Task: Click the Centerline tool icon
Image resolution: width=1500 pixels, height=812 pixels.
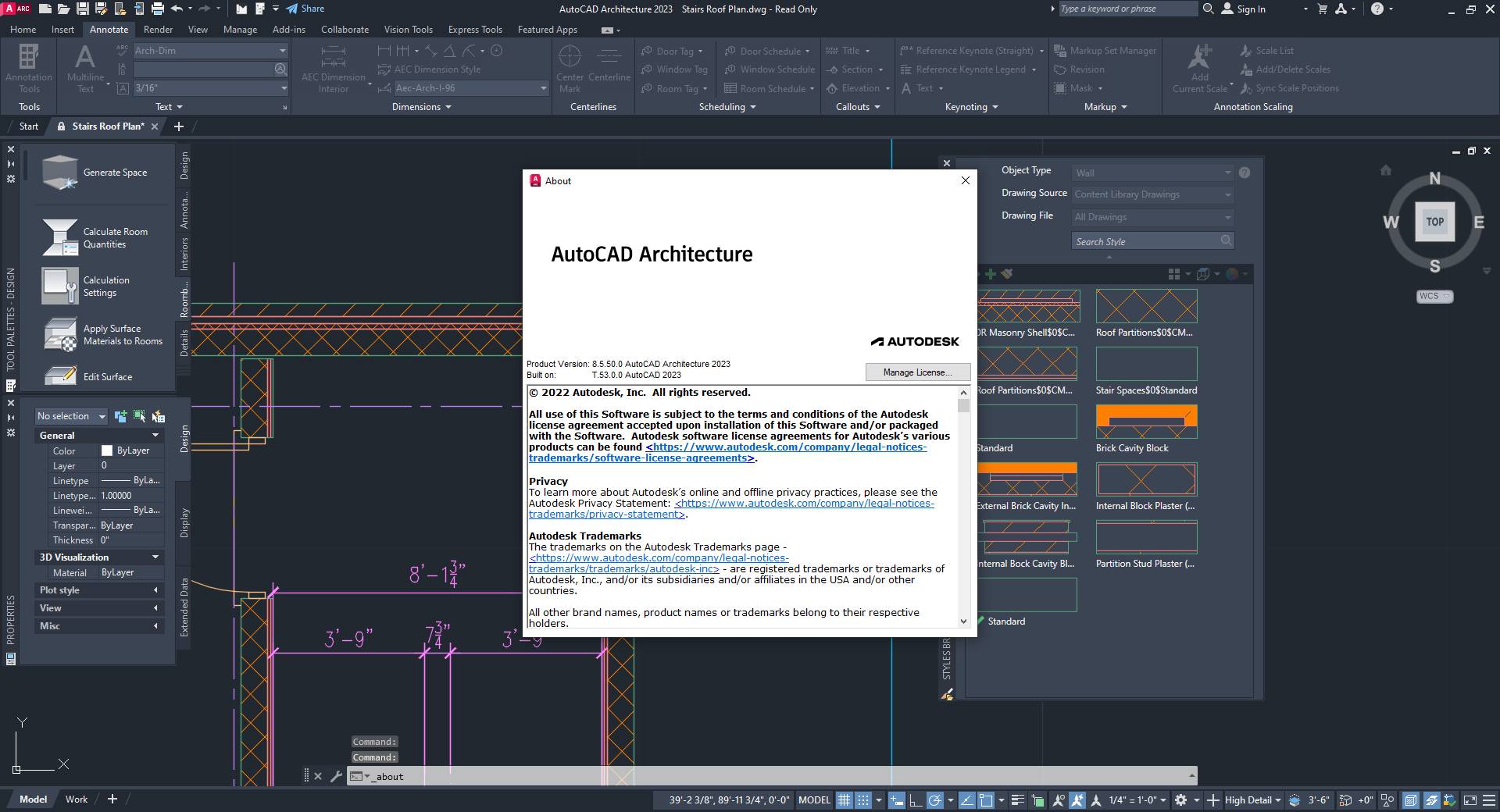Action: pos(609,57)
